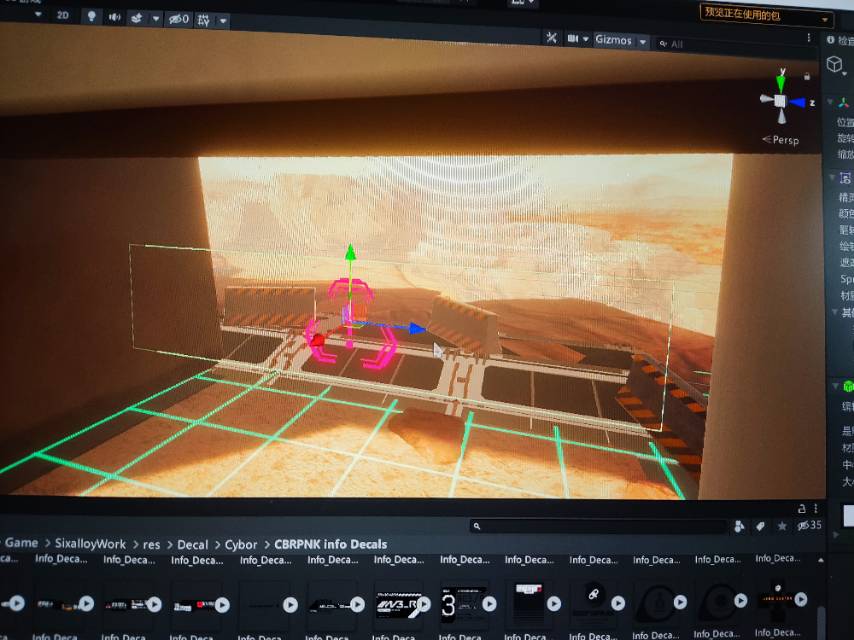Click the hidden objects visibility icon
Viewport: 854px width, 640px height.
pyautogui.click(x=177, y=19)
